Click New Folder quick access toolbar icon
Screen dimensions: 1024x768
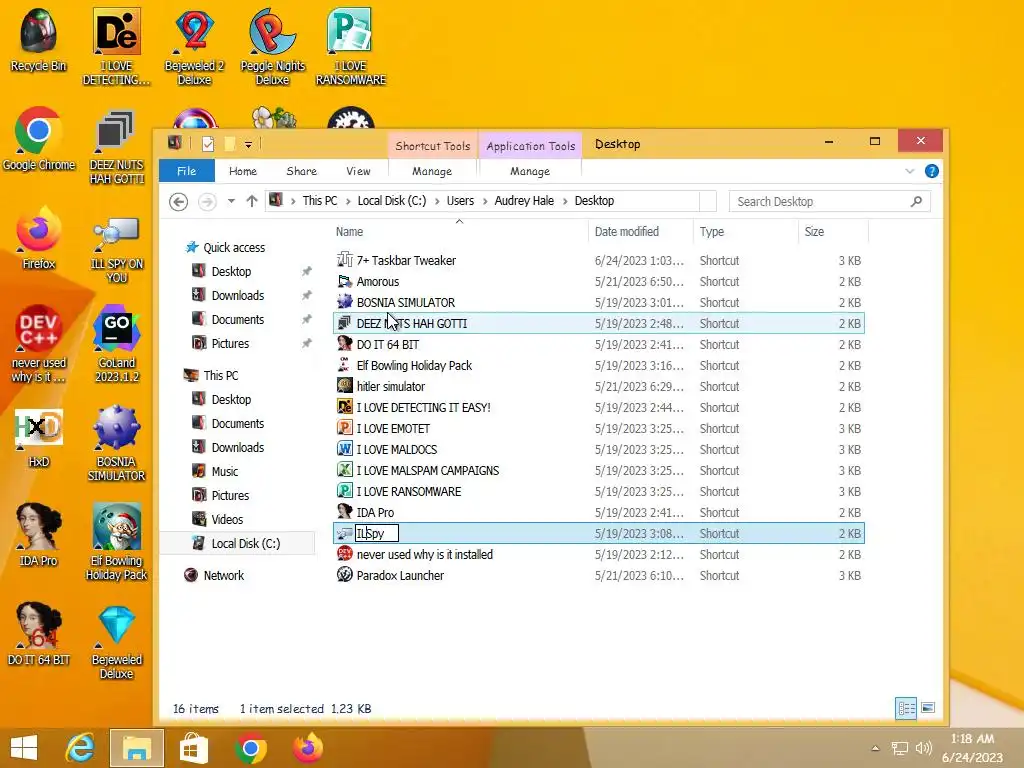229,144
